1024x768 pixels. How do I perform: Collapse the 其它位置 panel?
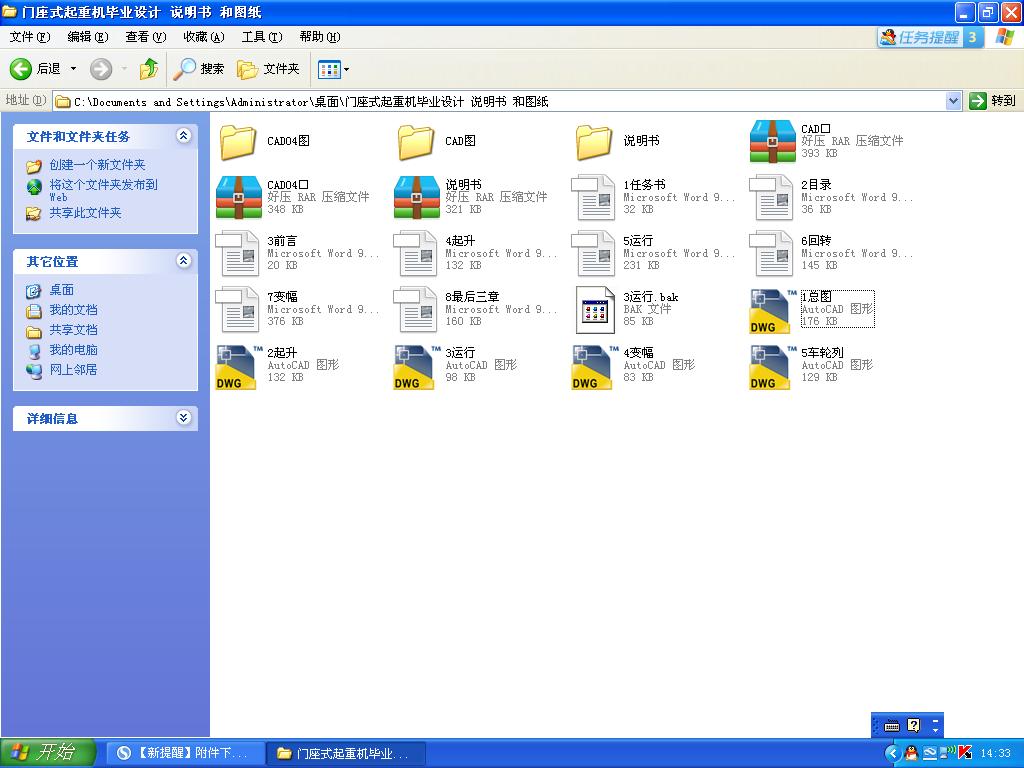(x=184, y=261)
